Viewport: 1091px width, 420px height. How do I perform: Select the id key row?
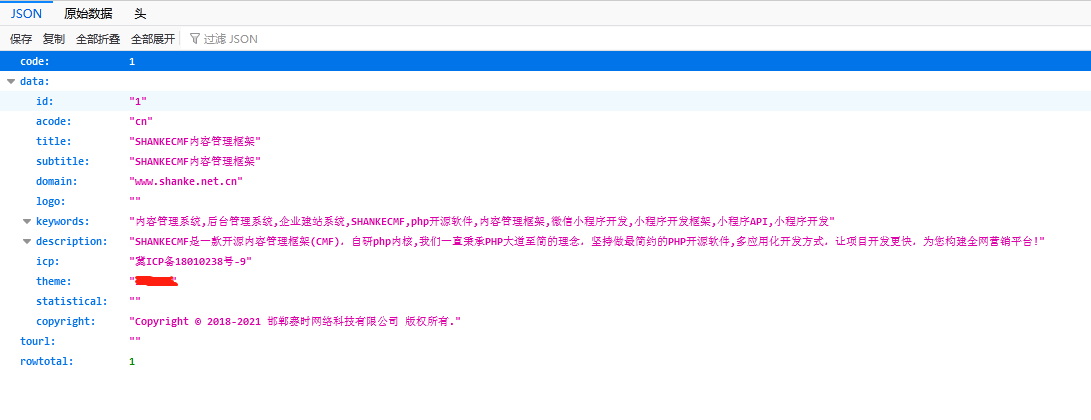tap(45, 102)
